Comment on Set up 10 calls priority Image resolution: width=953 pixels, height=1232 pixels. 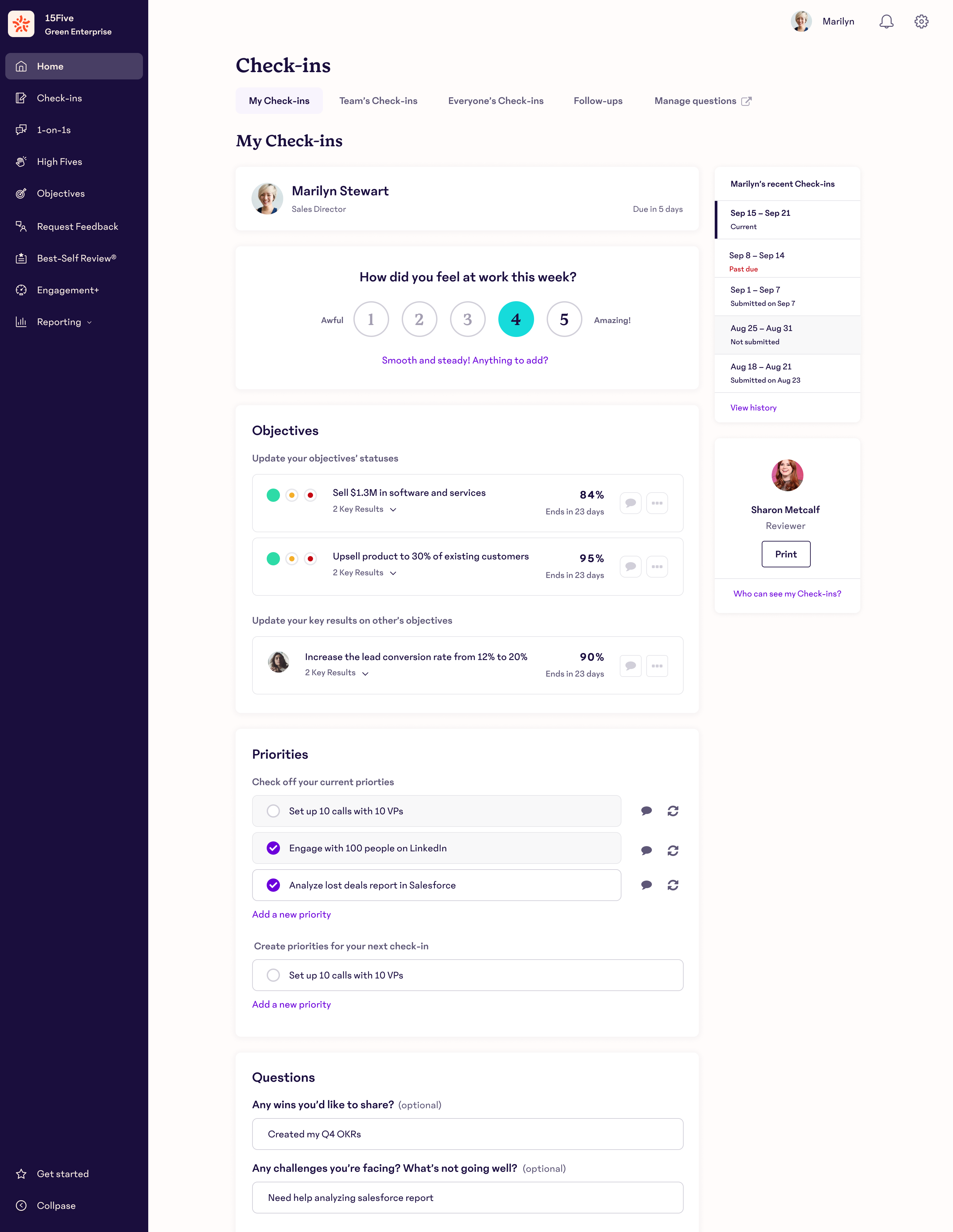point(646,811)
